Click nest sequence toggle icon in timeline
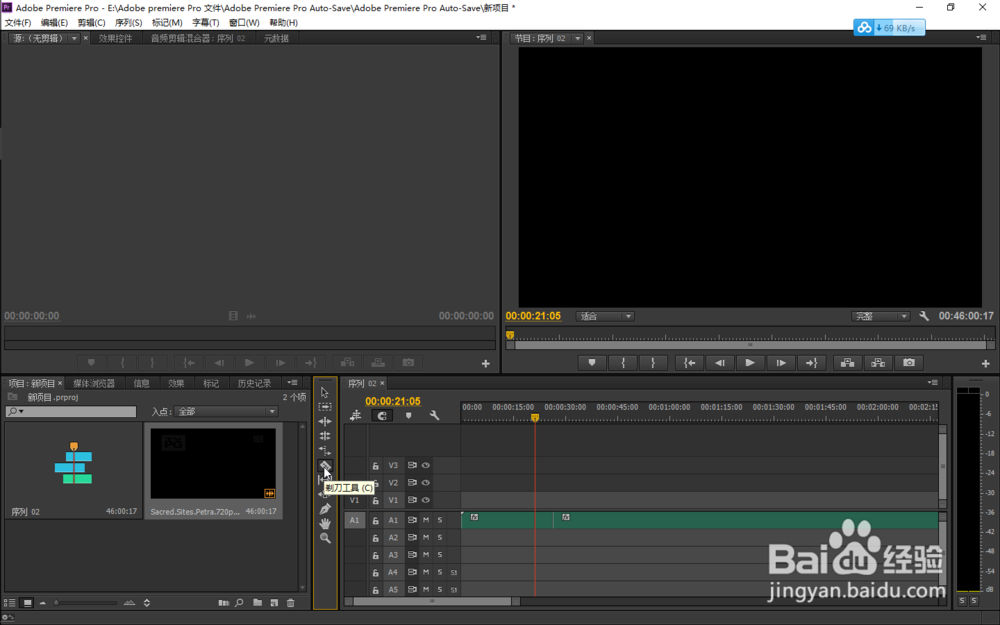Screen dimensions: 1000x625 click(355, 415)
